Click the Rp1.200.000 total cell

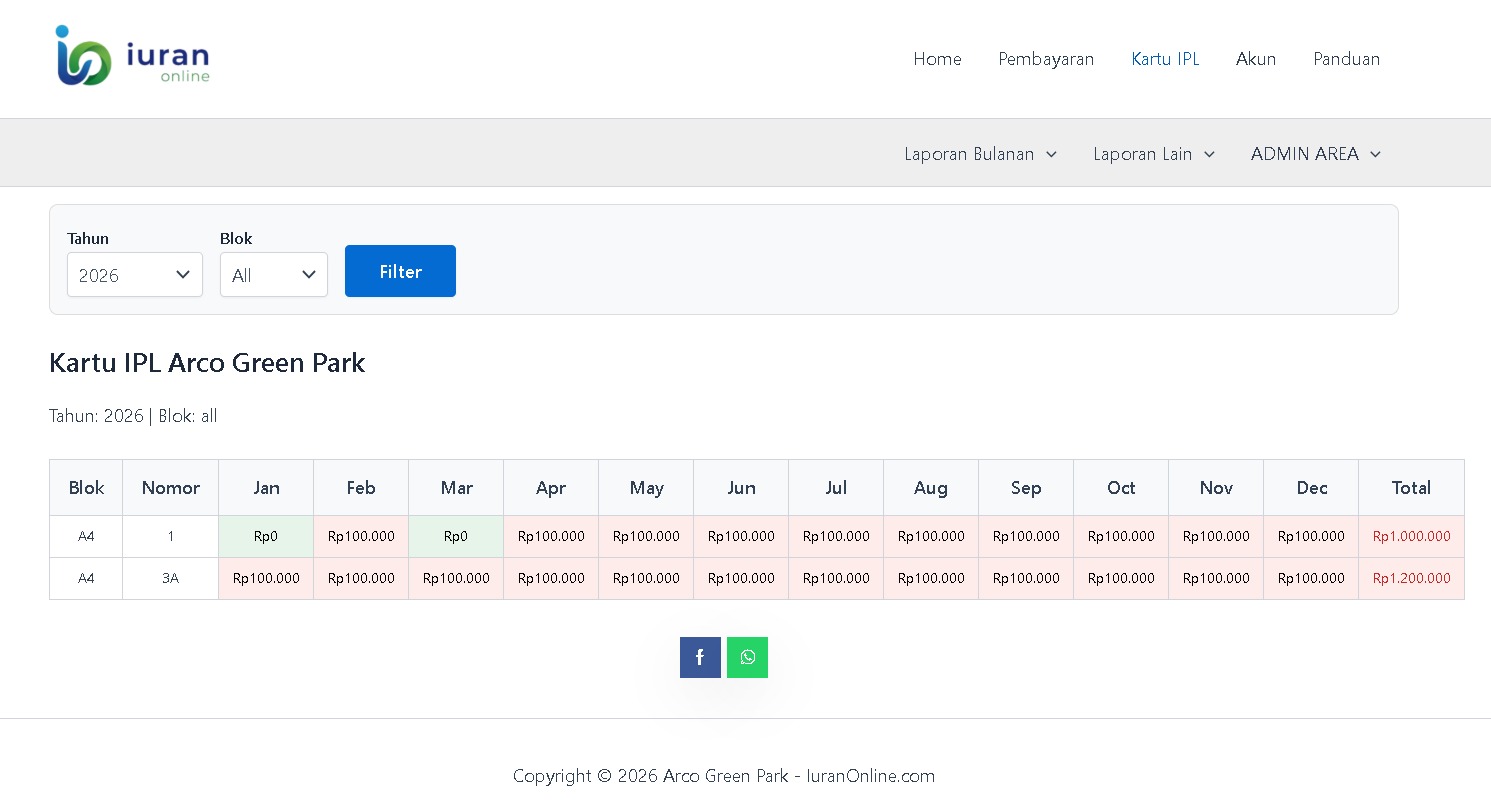tap(1411, 579)
